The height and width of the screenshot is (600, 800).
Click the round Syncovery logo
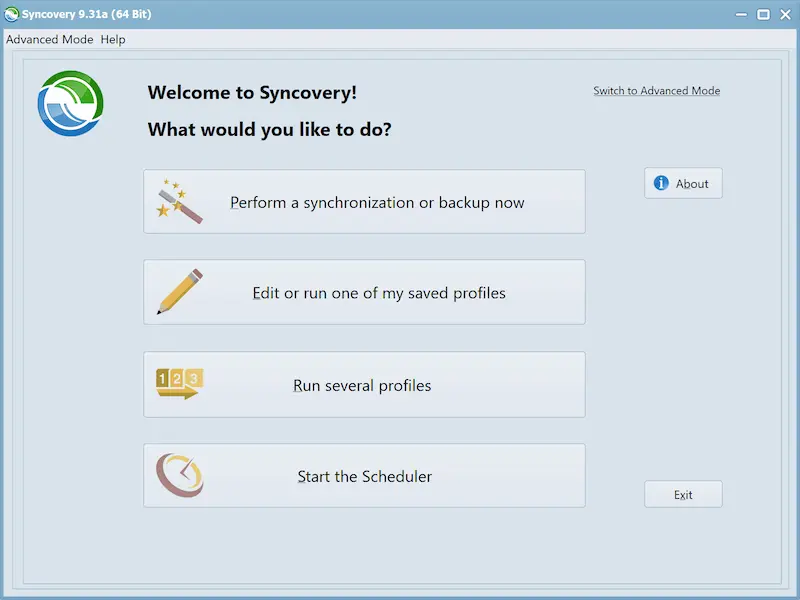pos(70,103)
